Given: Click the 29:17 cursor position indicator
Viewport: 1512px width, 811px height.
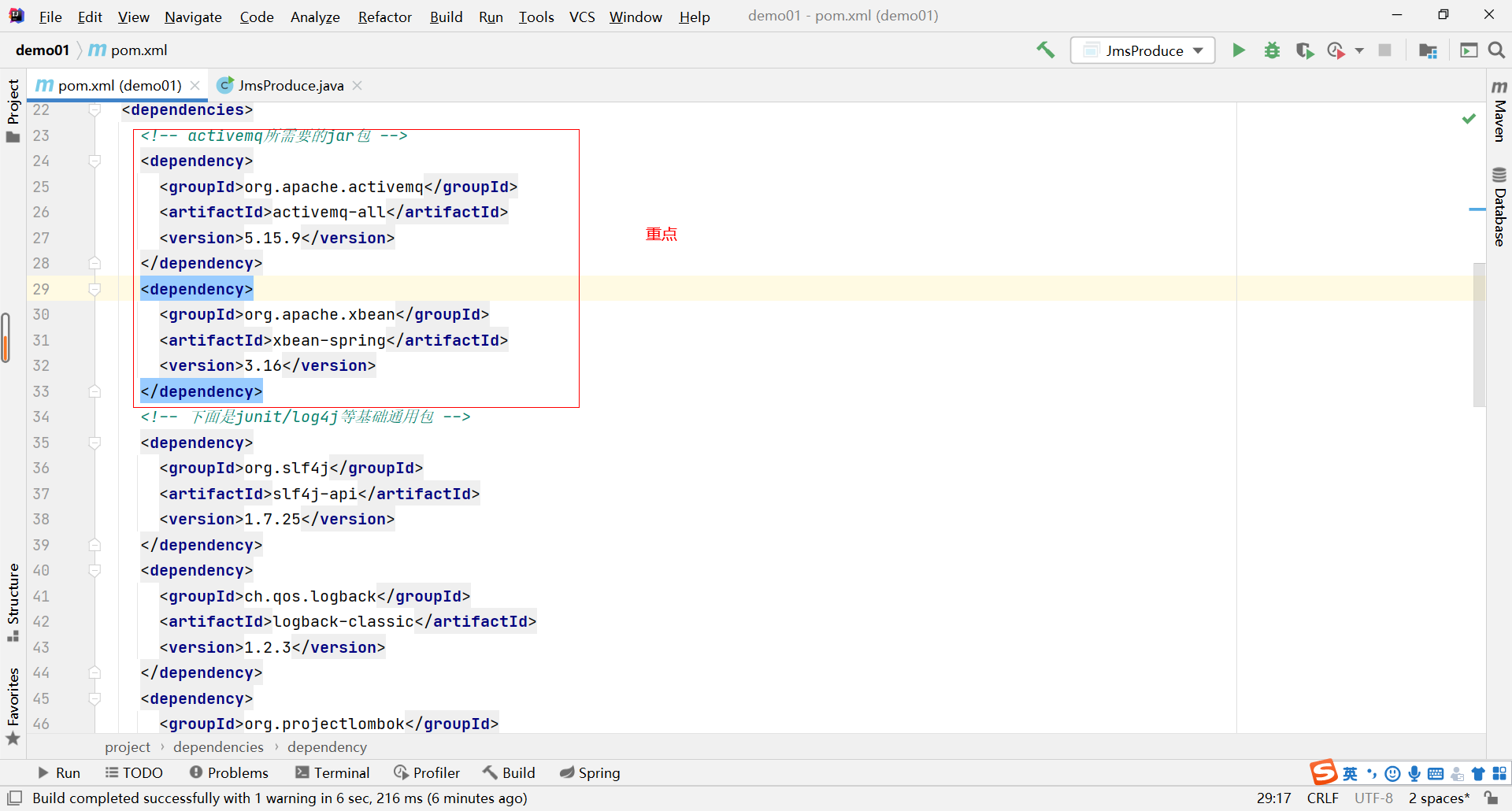Looking at the screenshot, I should point(1273,798).
